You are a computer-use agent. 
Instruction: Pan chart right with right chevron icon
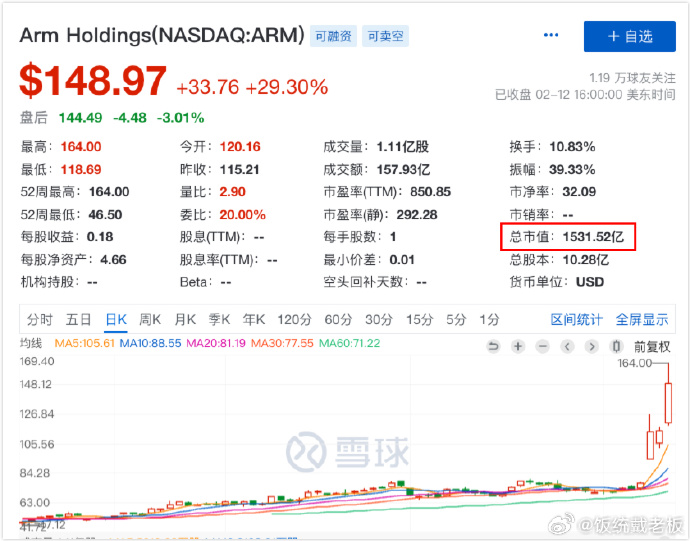(592, 347)
